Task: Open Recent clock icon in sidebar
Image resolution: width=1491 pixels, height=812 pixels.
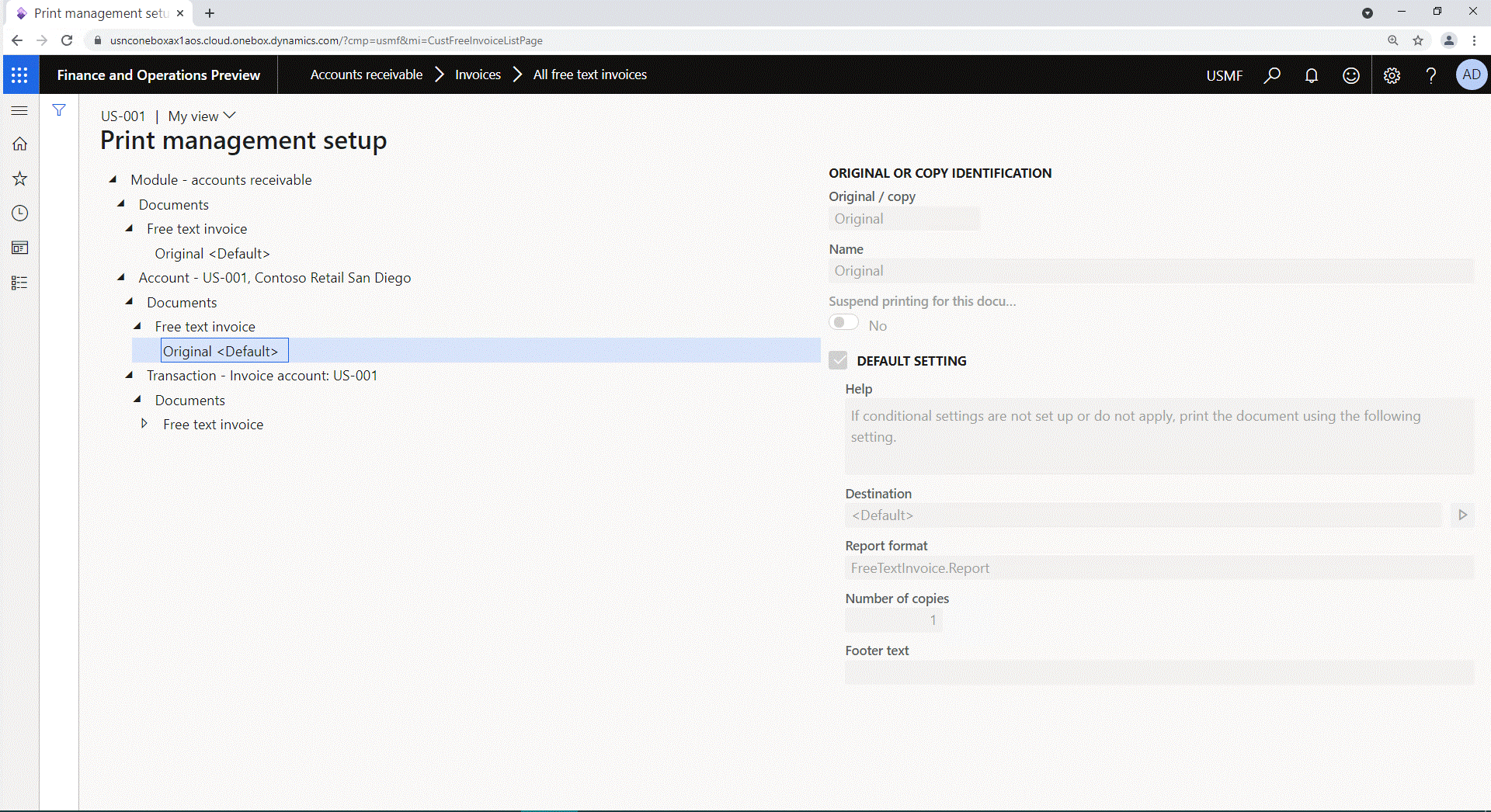Action: click(19, 213)
